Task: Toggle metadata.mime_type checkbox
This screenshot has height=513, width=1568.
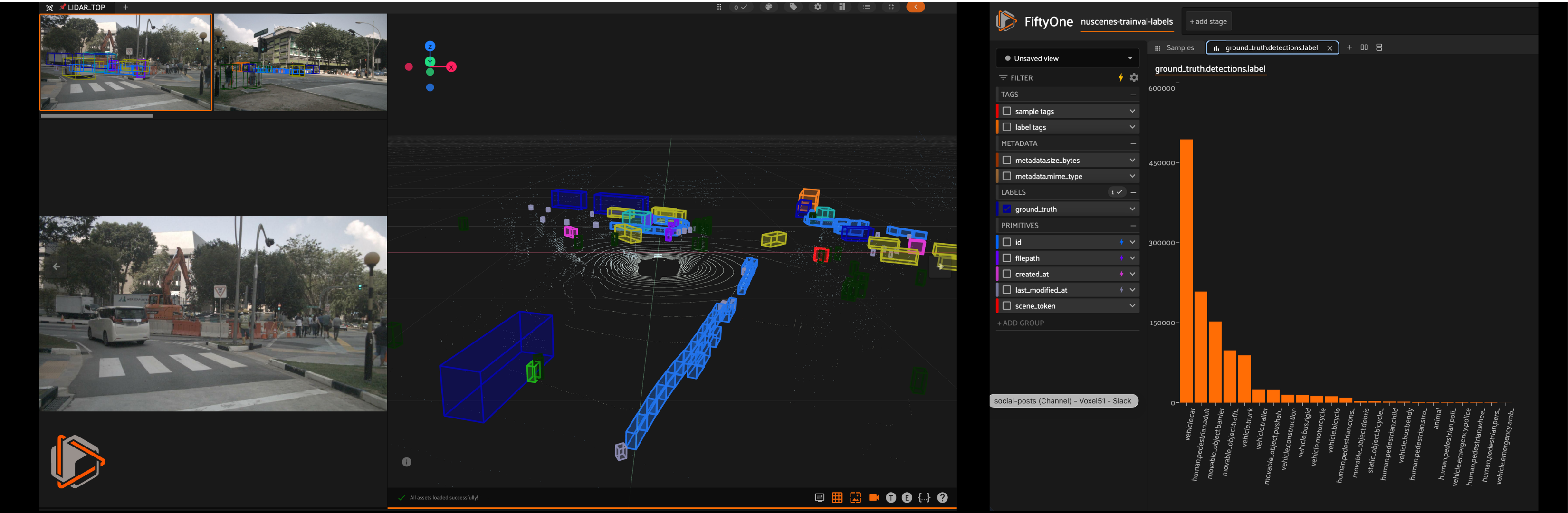Action: [x=1006, y=176]
